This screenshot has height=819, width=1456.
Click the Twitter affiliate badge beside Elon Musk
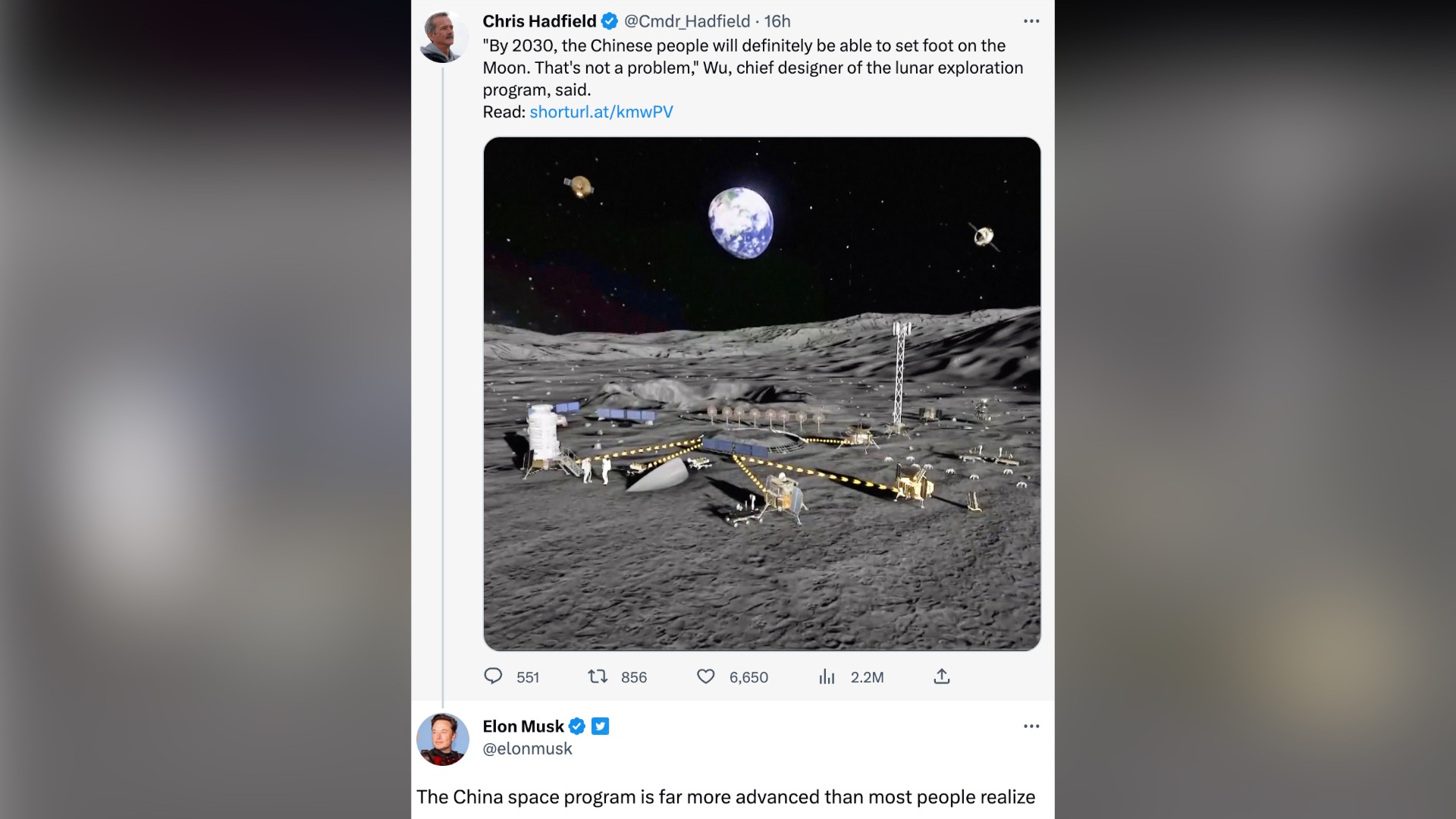[601, 726]
